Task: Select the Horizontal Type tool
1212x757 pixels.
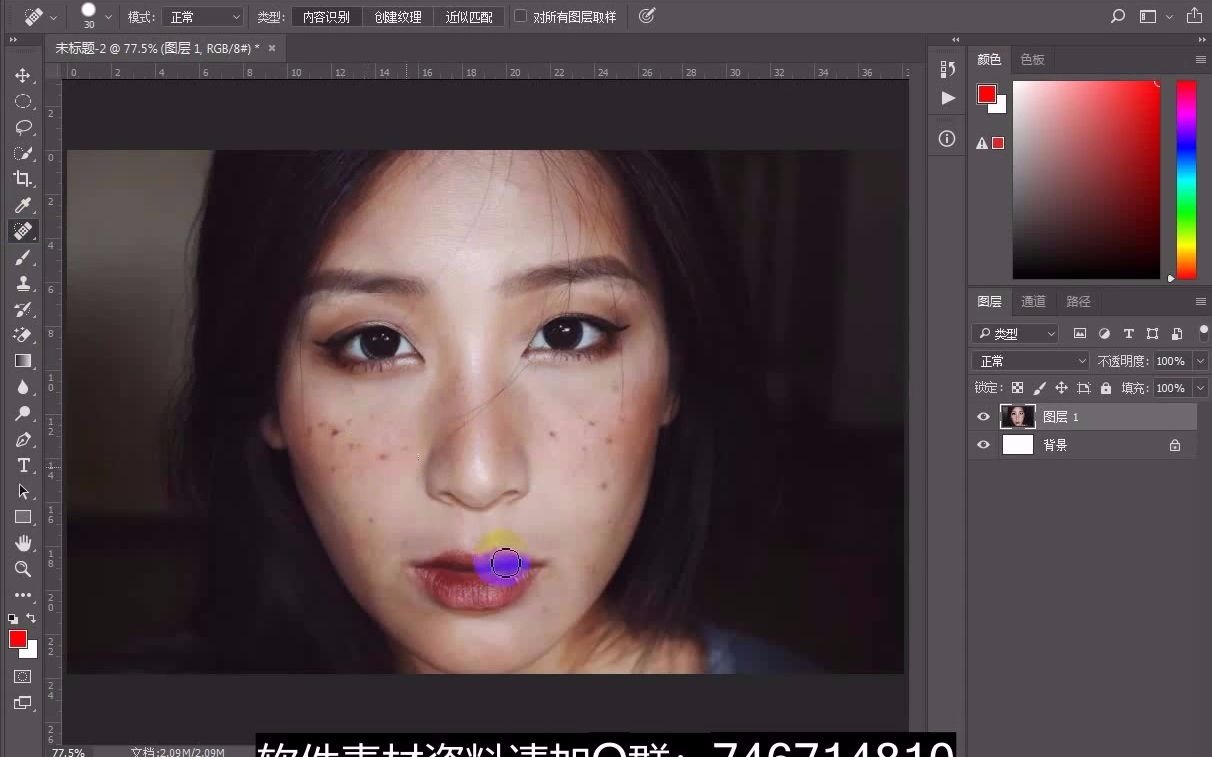Action: point(24,465)
